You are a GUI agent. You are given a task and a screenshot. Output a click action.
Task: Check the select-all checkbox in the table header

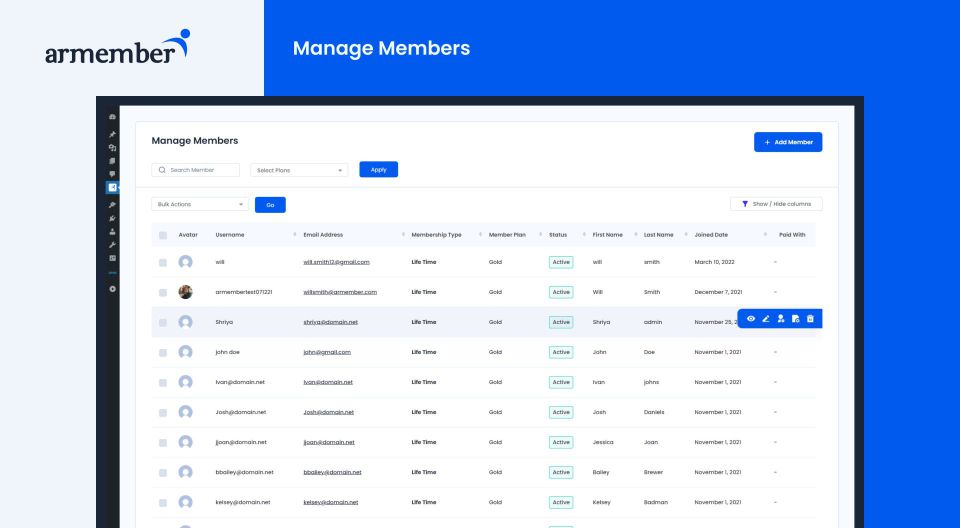[x=163, y=235]
